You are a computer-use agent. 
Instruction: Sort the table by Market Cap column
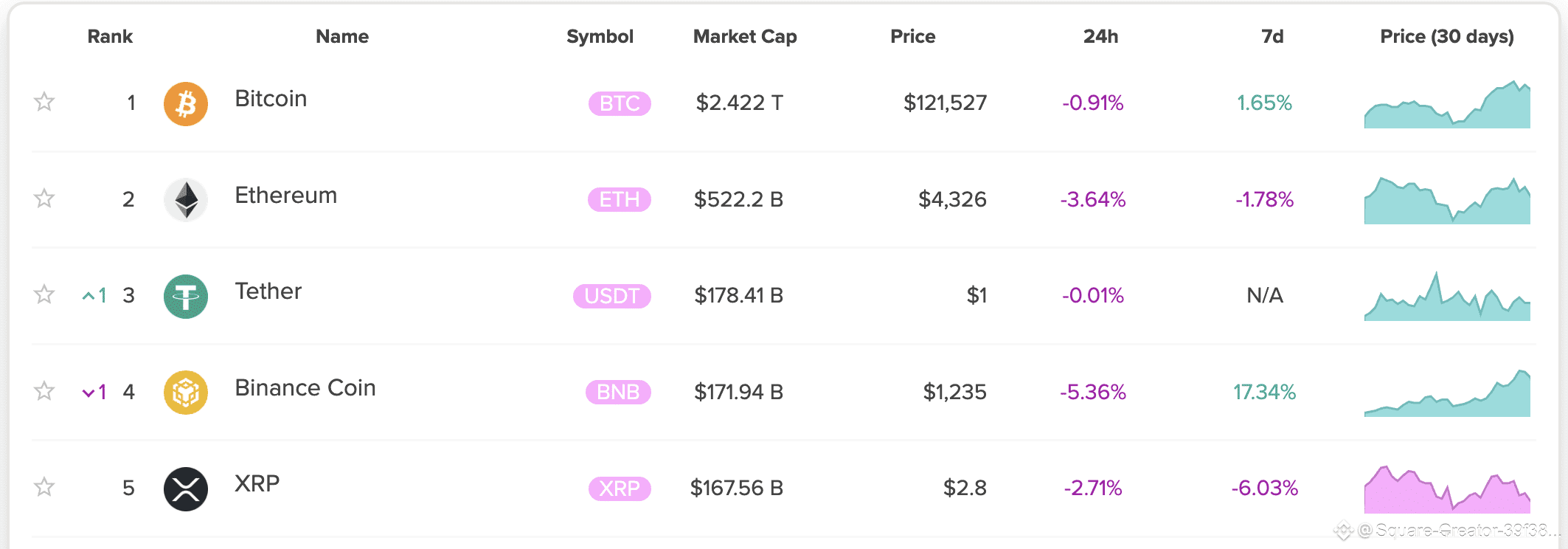point(745,36)
